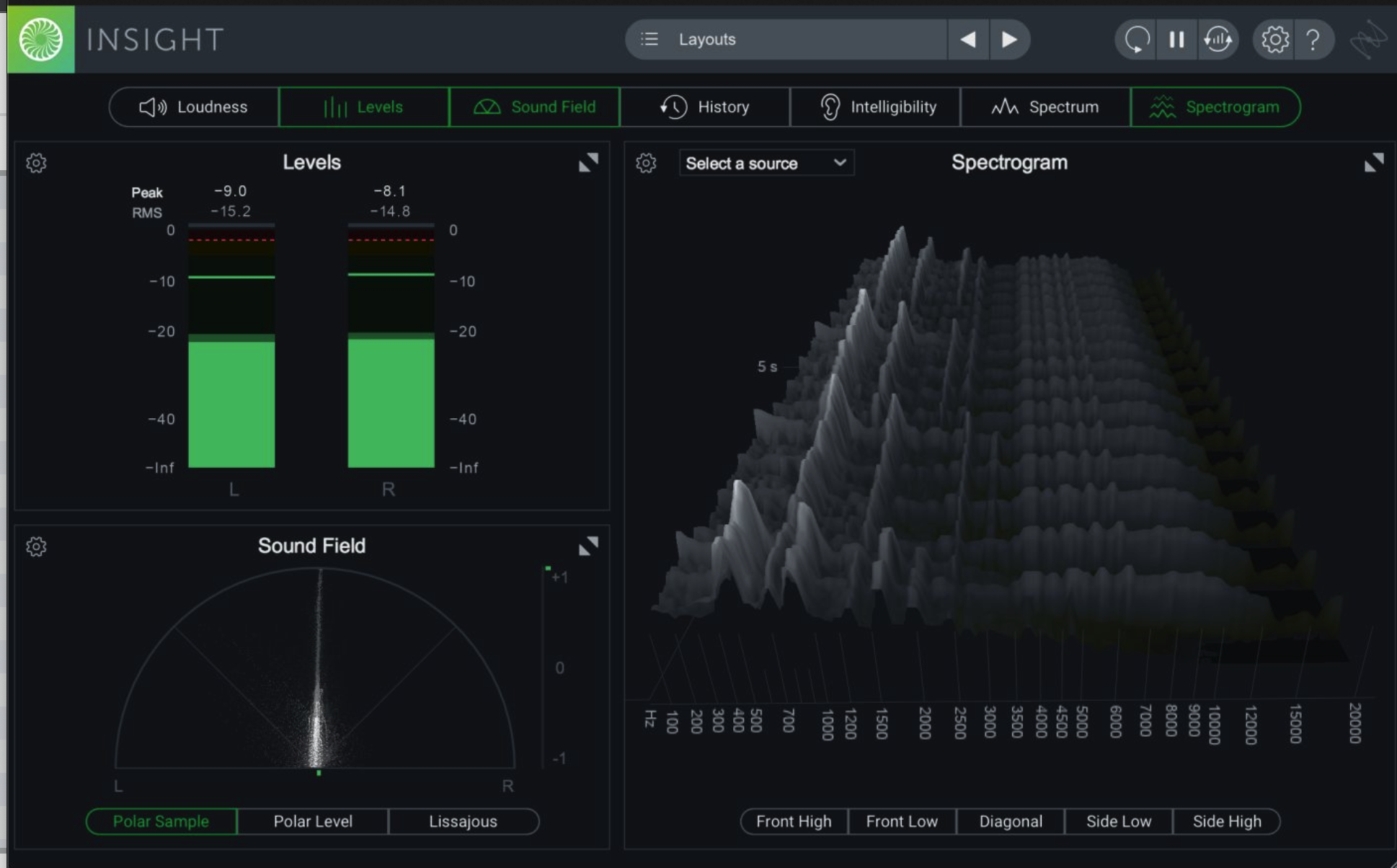Image resolution: width=1397 pixels, height=868 pixels.
Task: Select Polar Sample view
Action: tap(161, 821)
